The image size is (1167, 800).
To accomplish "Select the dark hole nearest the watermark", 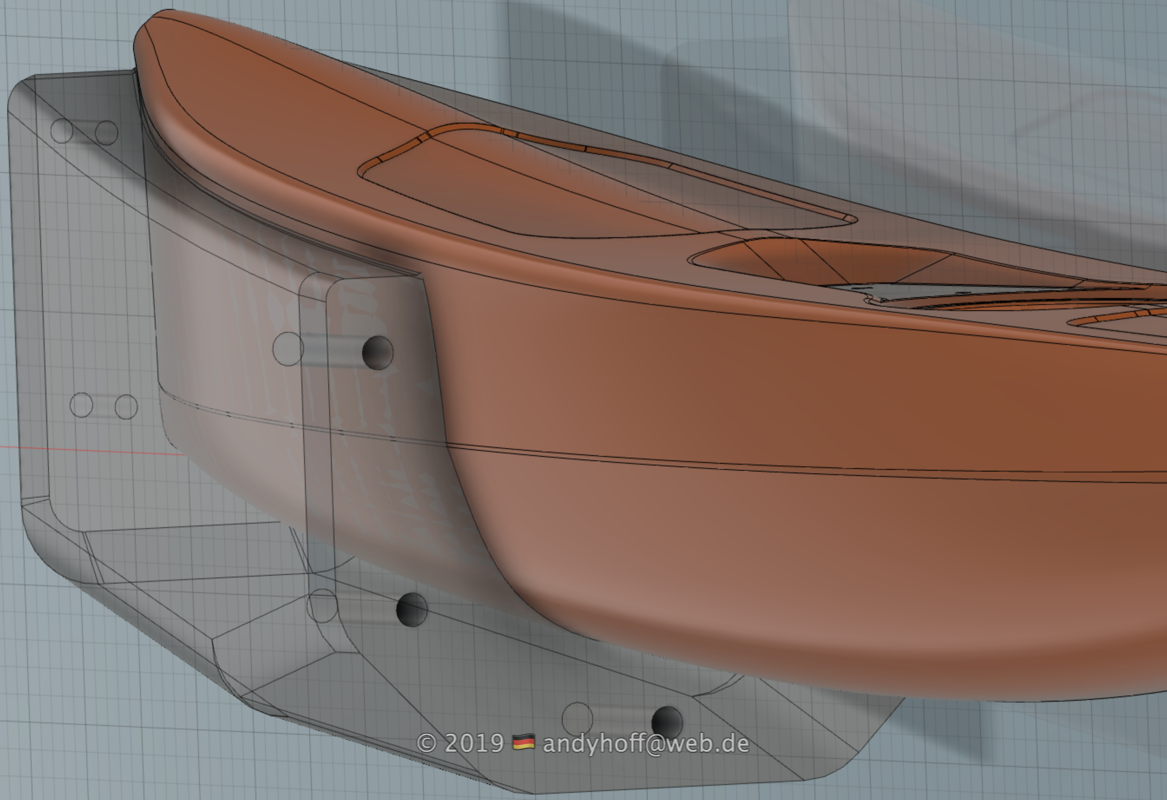I will (666, 720).
